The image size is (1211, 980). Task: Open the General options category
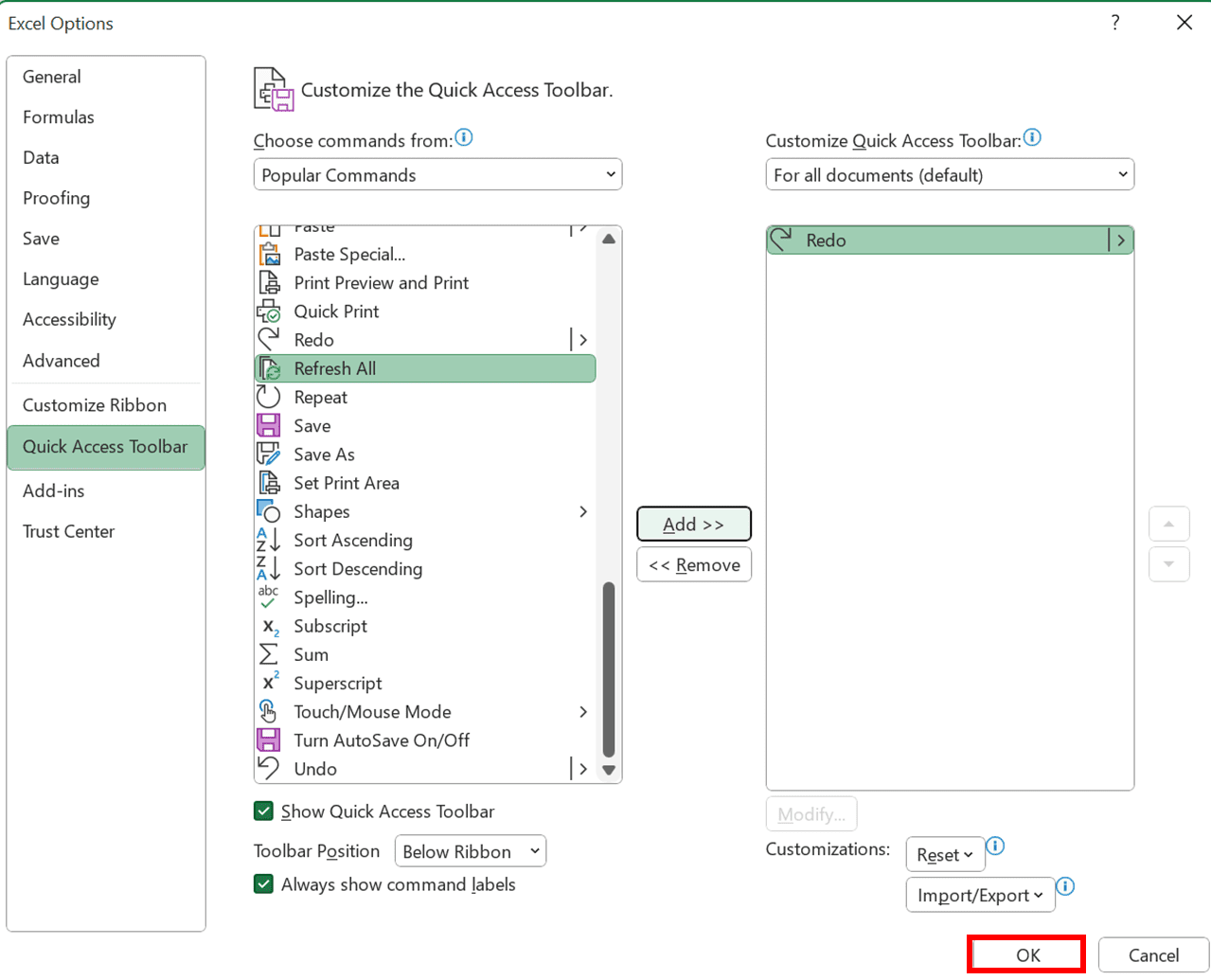coord(106,77)
